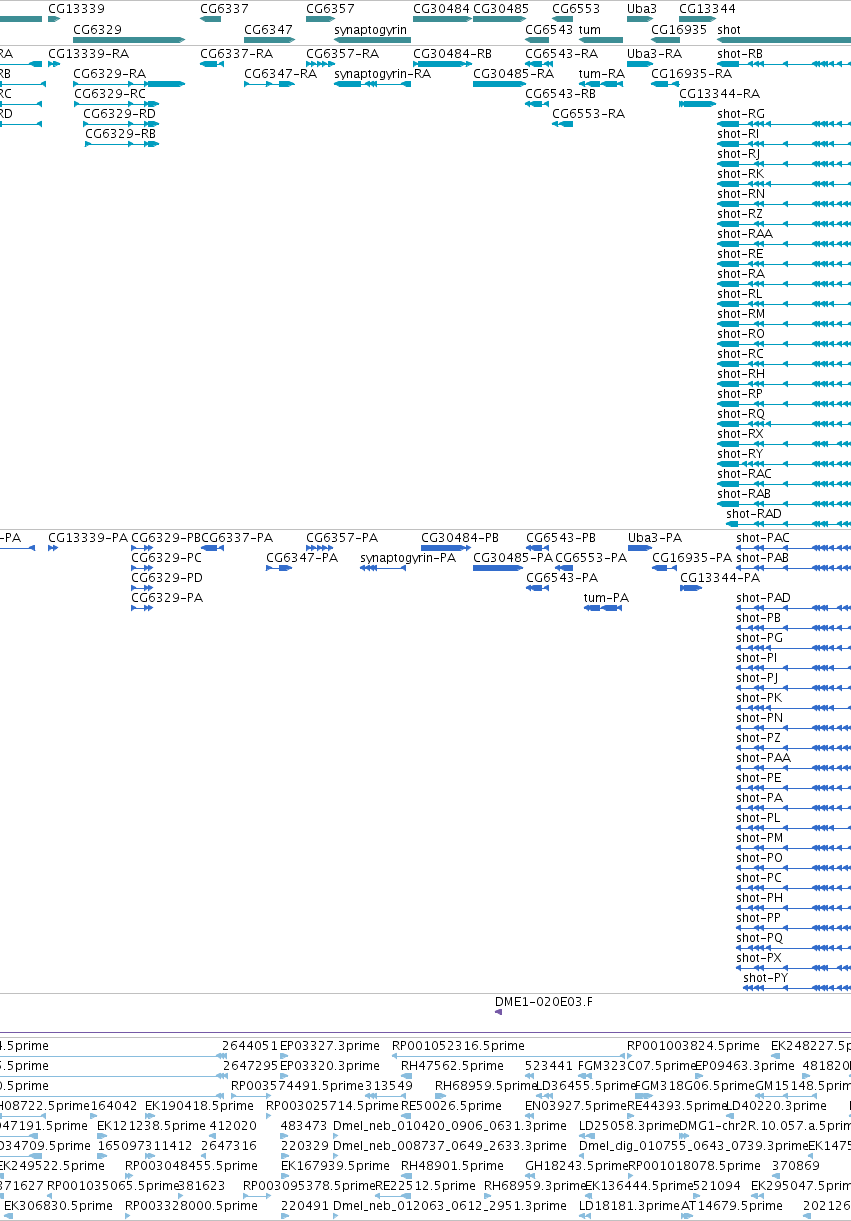Select protein CG13339-PA
The image size is (851, 1221).
(x=88, y=538)
